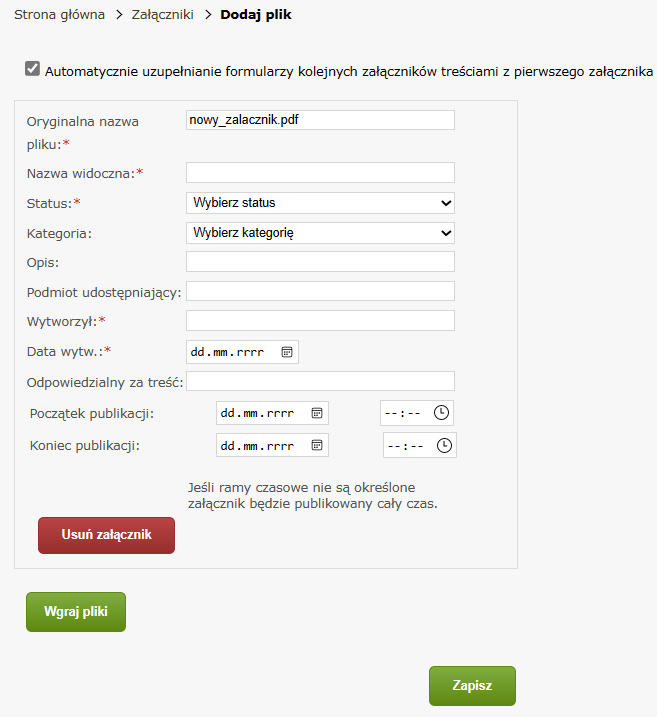Open calendar icon in Początek publikacji date
The image size is (657, 717).
coord(317,413)
